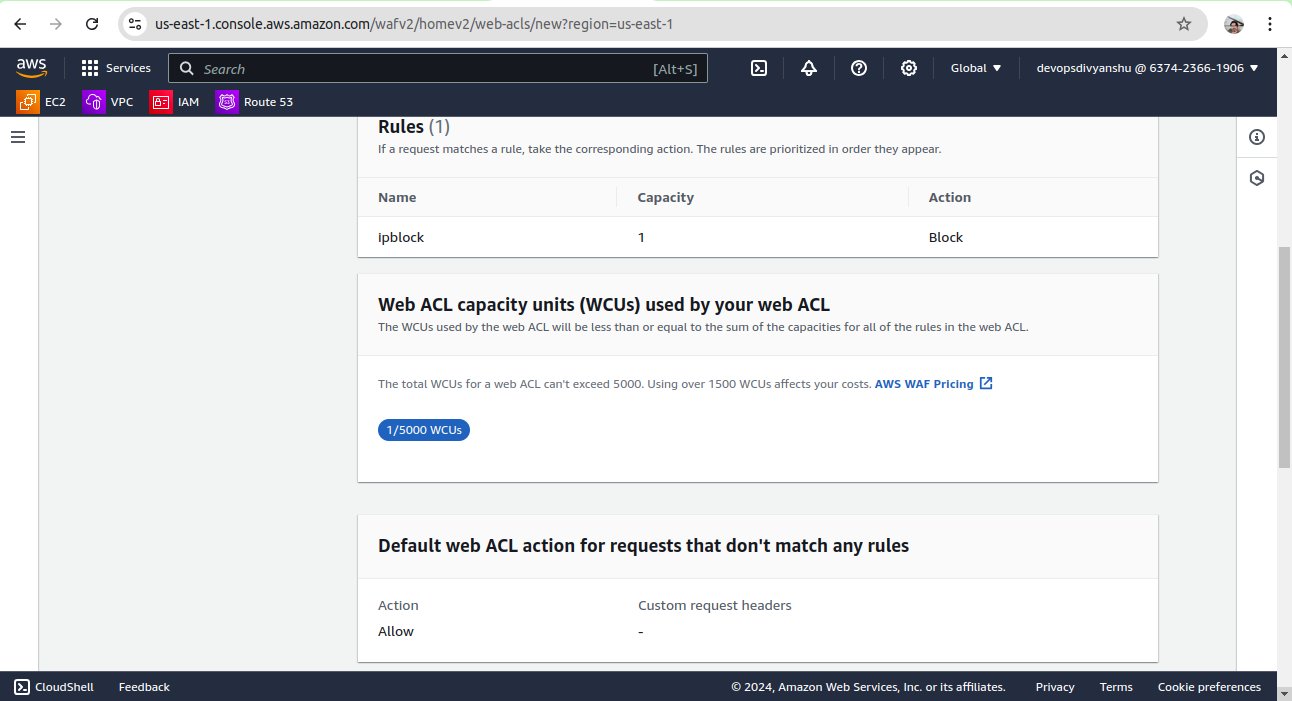
Task: Expand the devopsdivyanshu account dropdown
Action: coord(1147,68)
